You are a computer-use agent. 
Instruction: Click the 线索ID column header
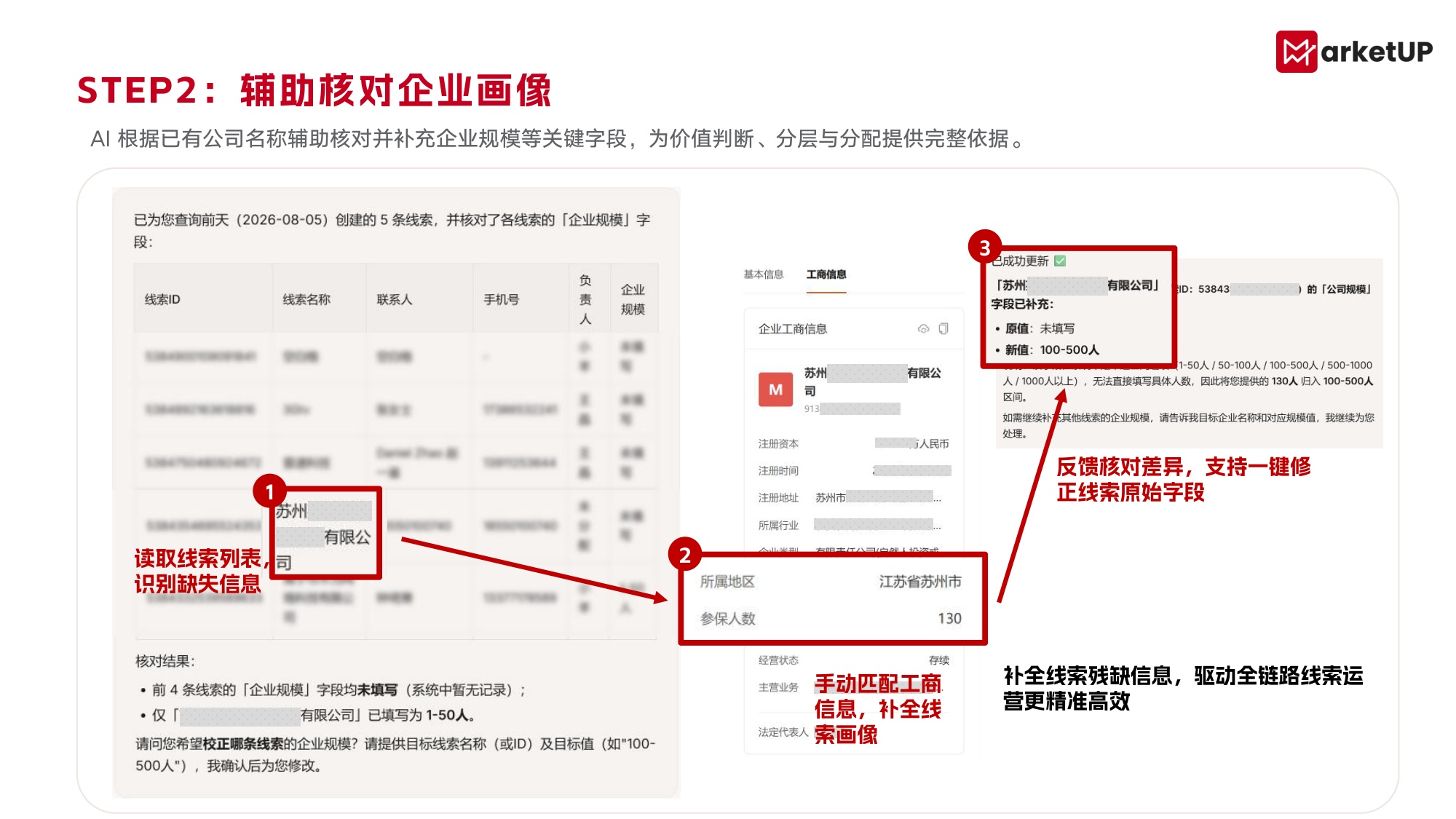pyautogui.click(x=162, y=299)
